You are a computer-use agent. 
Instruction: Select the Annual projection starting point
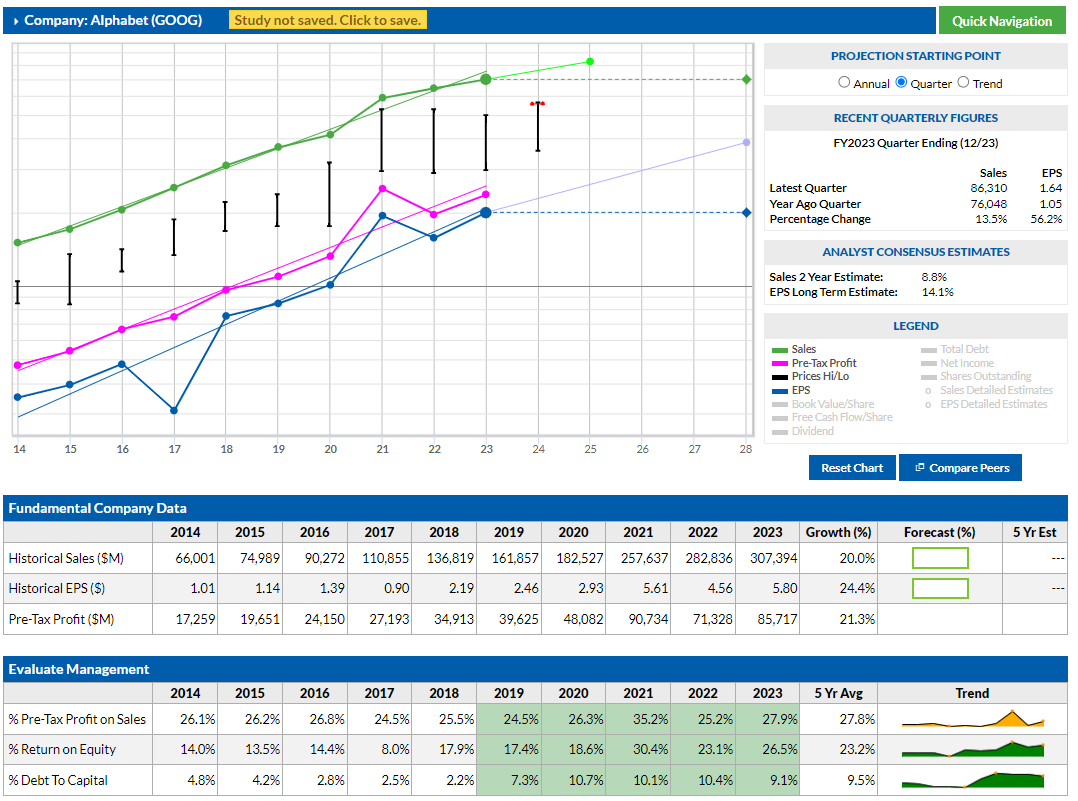844,83
